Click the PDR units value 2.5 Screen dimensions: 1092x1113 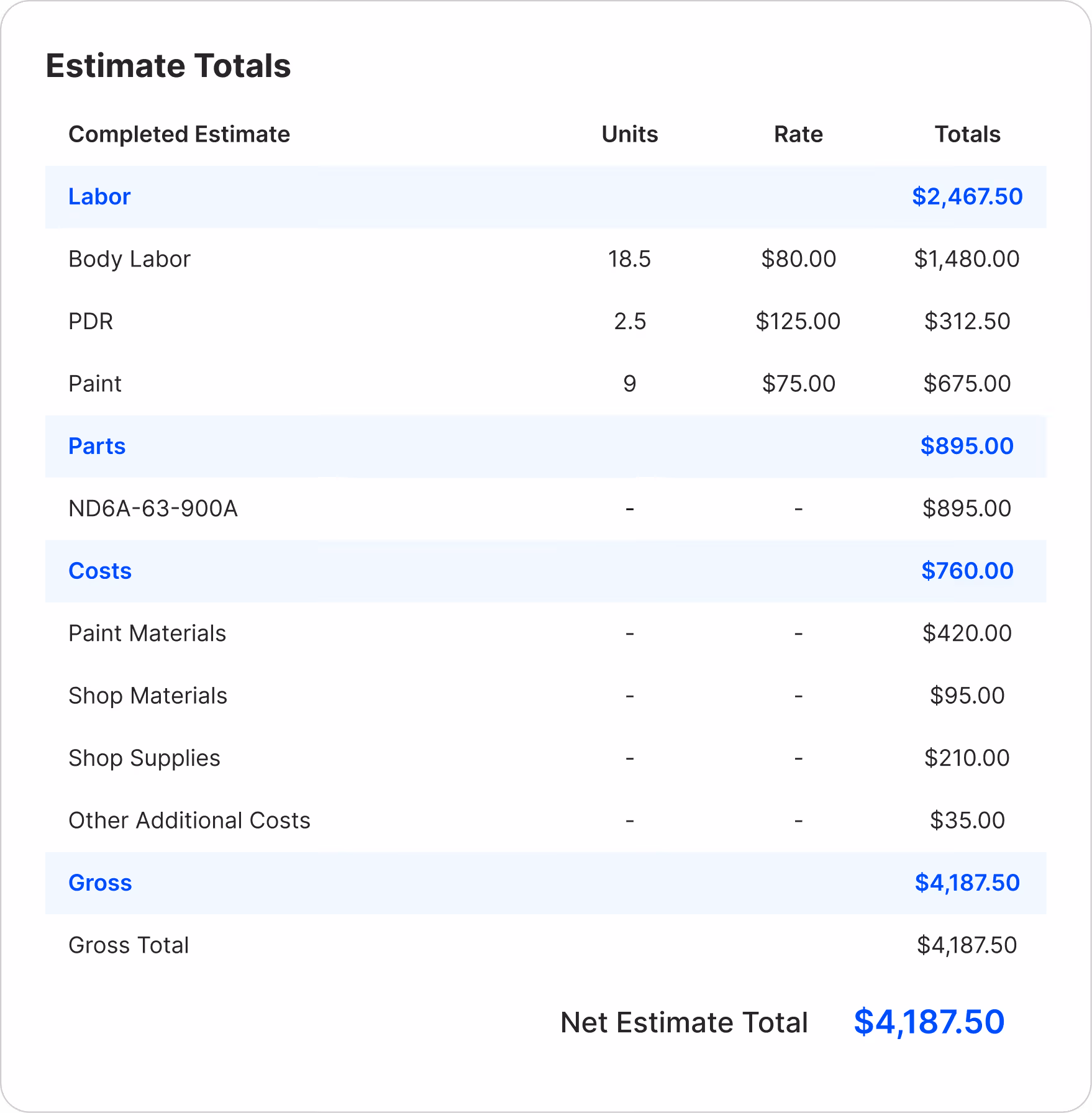coord(630,322)
